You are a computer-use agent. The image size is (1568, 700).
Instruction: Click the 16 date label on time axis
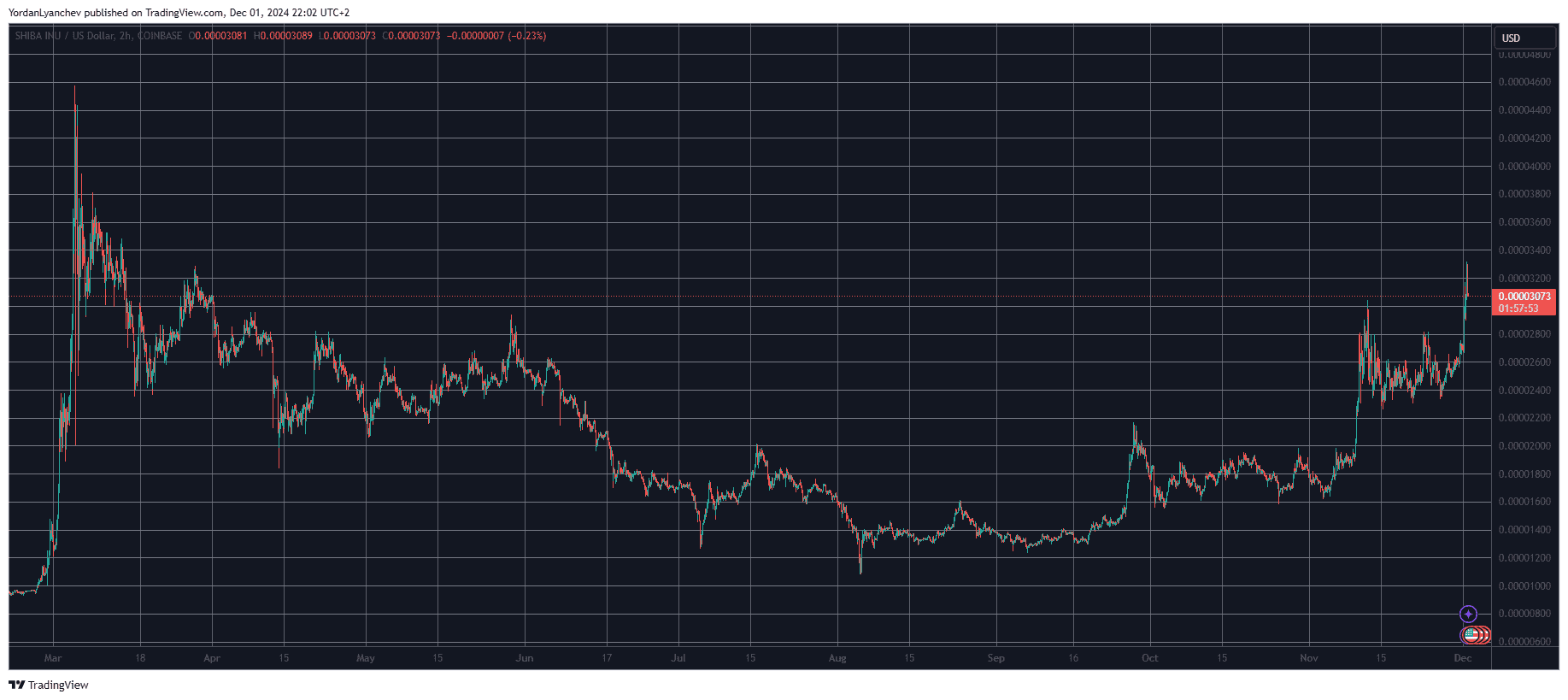(x=1073, y=658)
